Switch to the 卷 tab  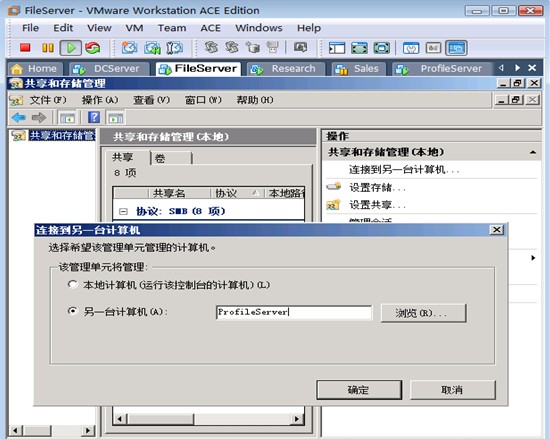pyautogui.click(x=171, y=158)
